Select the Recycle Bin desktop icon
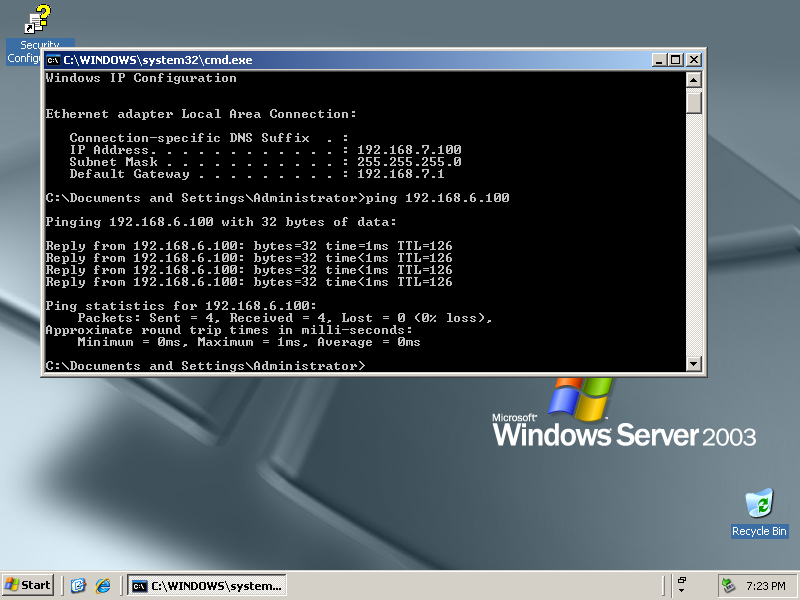 pyautogui.click(x=759, y=505)
